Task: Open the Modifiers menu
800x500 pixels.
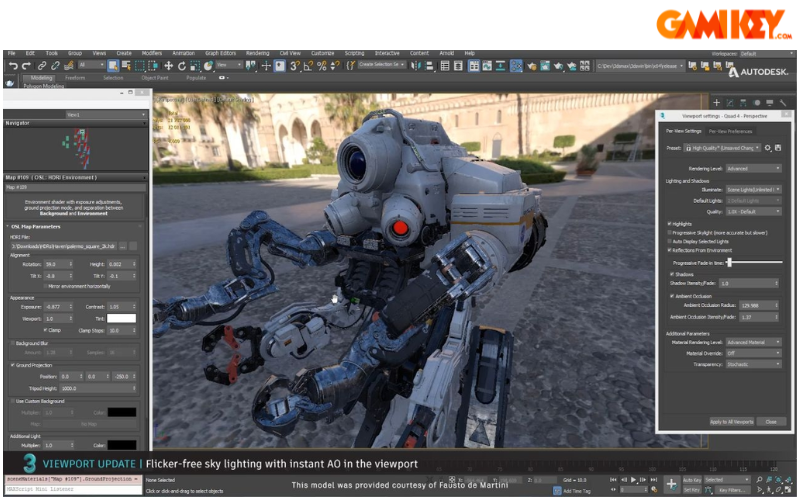Action: click(152, 53)
